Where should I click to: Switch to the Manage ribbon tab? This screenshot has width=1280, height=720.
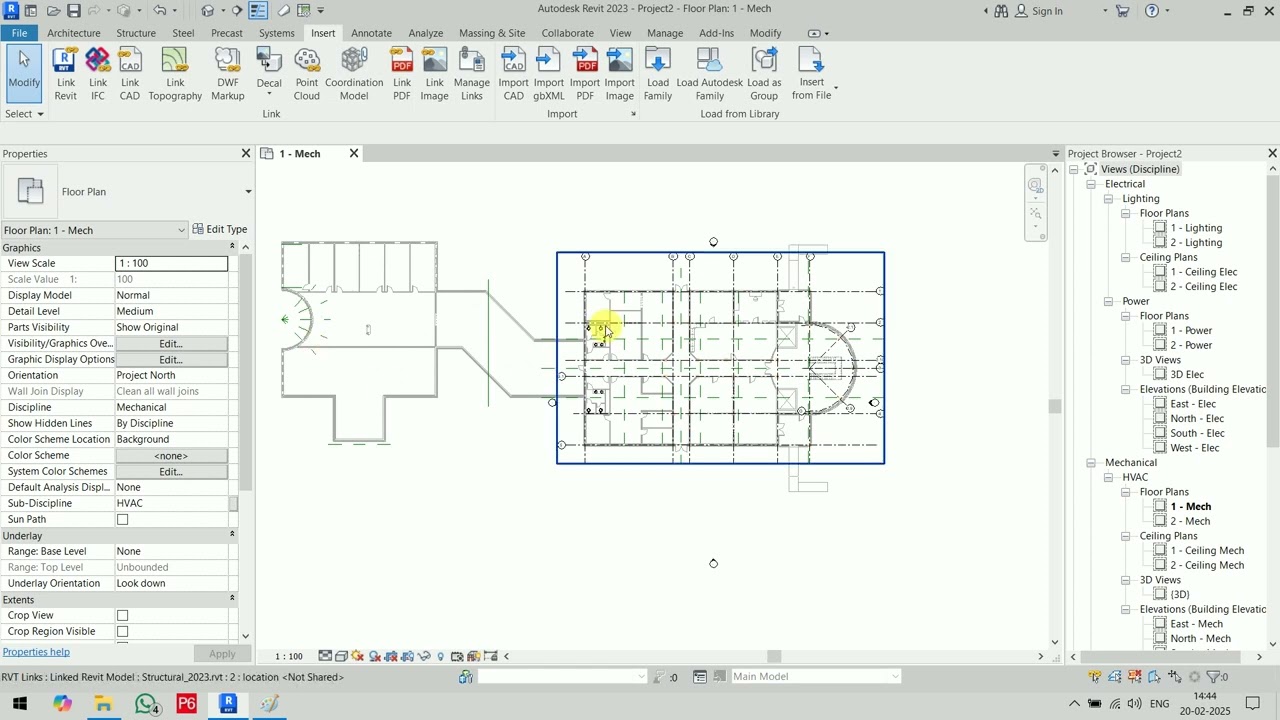click(x=665, y=33)
